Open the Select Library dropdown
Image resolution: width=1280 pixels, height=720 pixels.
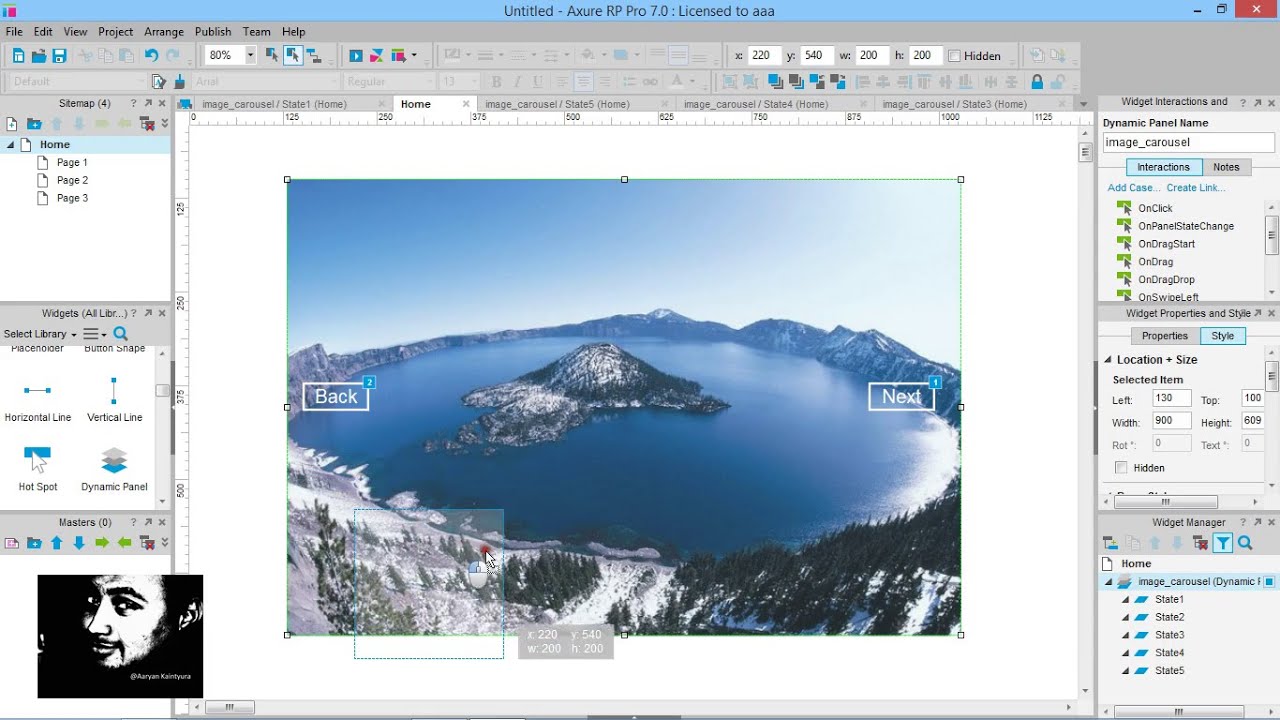(x=41, y=334)
